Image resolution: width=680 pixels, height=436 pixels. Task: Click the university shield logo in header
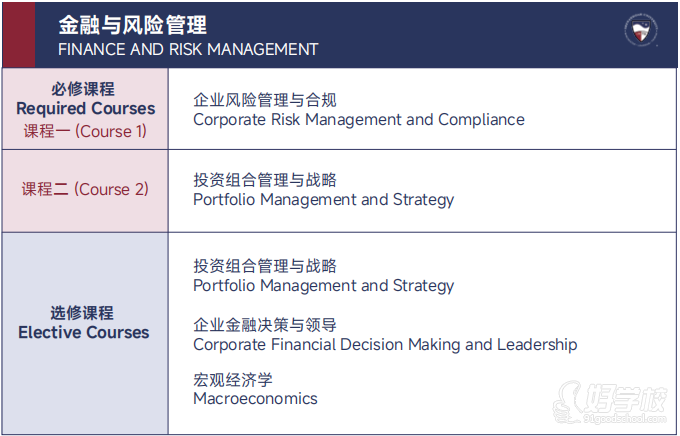[x=640, y=31]
